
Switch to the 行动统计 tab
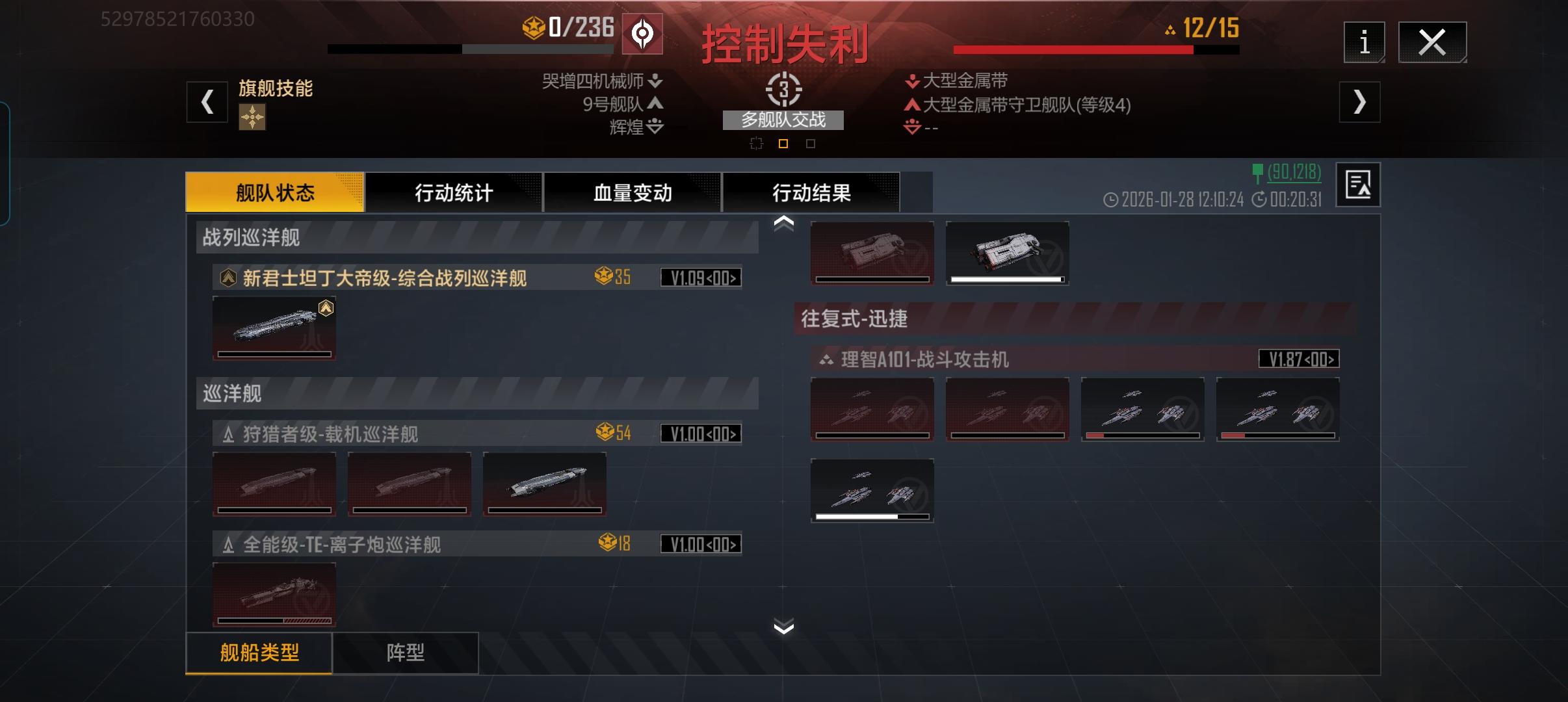(x=454, y=192)
